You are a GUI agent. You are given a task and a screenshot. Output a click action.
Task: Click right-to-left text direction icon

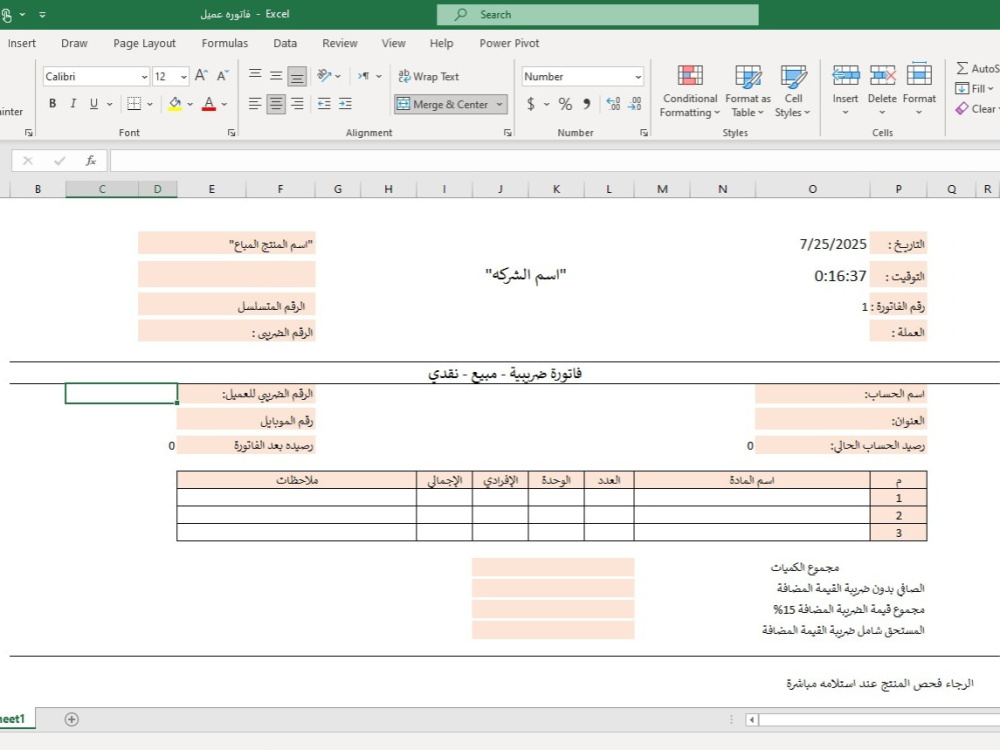pyautogui.click(x=364, y=76)
